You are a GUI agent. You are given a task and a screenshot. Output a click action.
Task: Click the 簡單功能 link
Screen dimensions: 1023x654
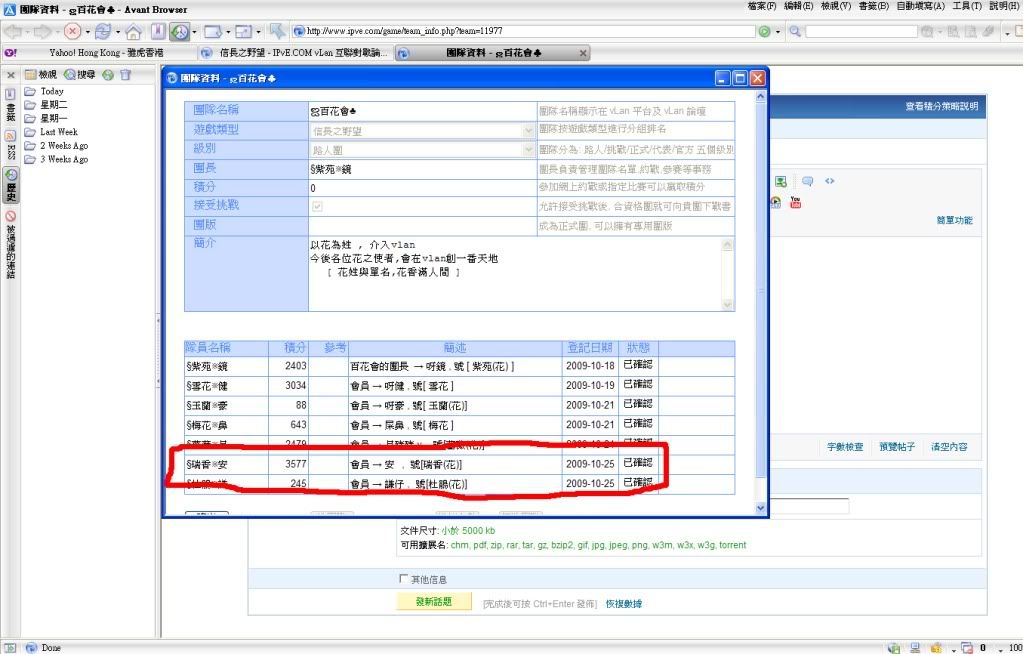pyautogui.click(x=953, y=220)
